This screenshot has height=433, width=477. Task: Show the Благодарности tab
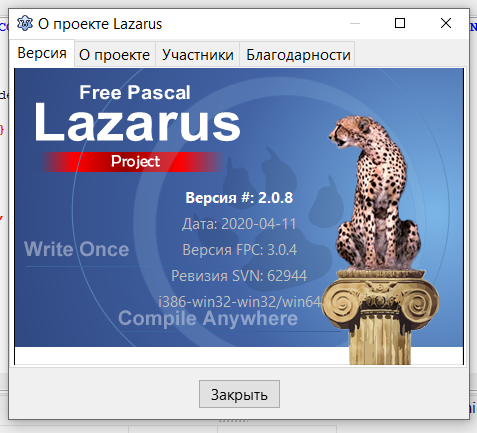298,55
